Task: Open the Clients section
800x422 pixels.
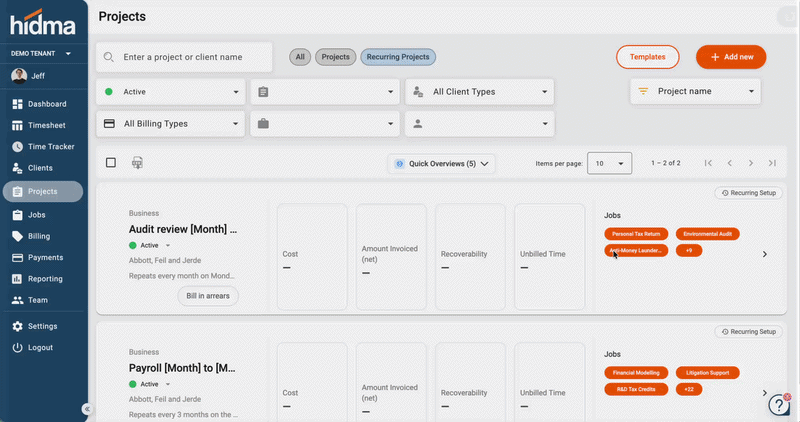Action: point(40,168)
